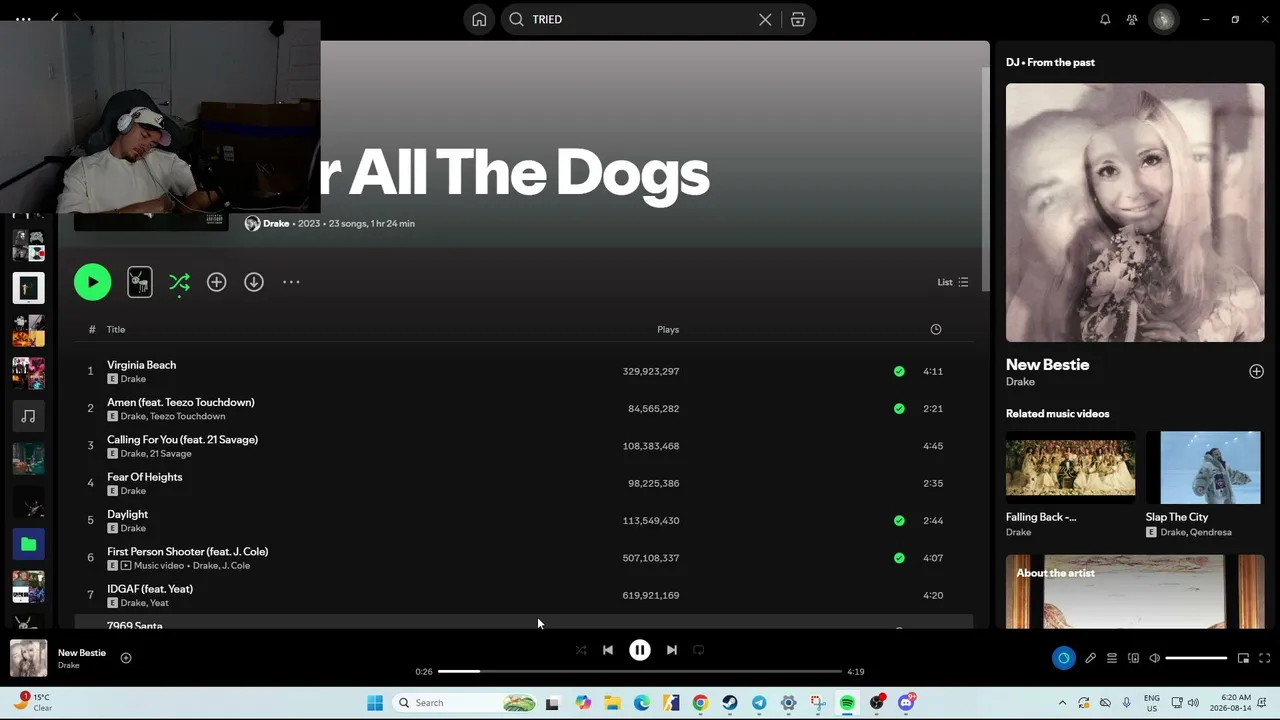Select IDGAF (feat. Yeat) track
The image size is (1280, 720).
click(x=523, y=595)
